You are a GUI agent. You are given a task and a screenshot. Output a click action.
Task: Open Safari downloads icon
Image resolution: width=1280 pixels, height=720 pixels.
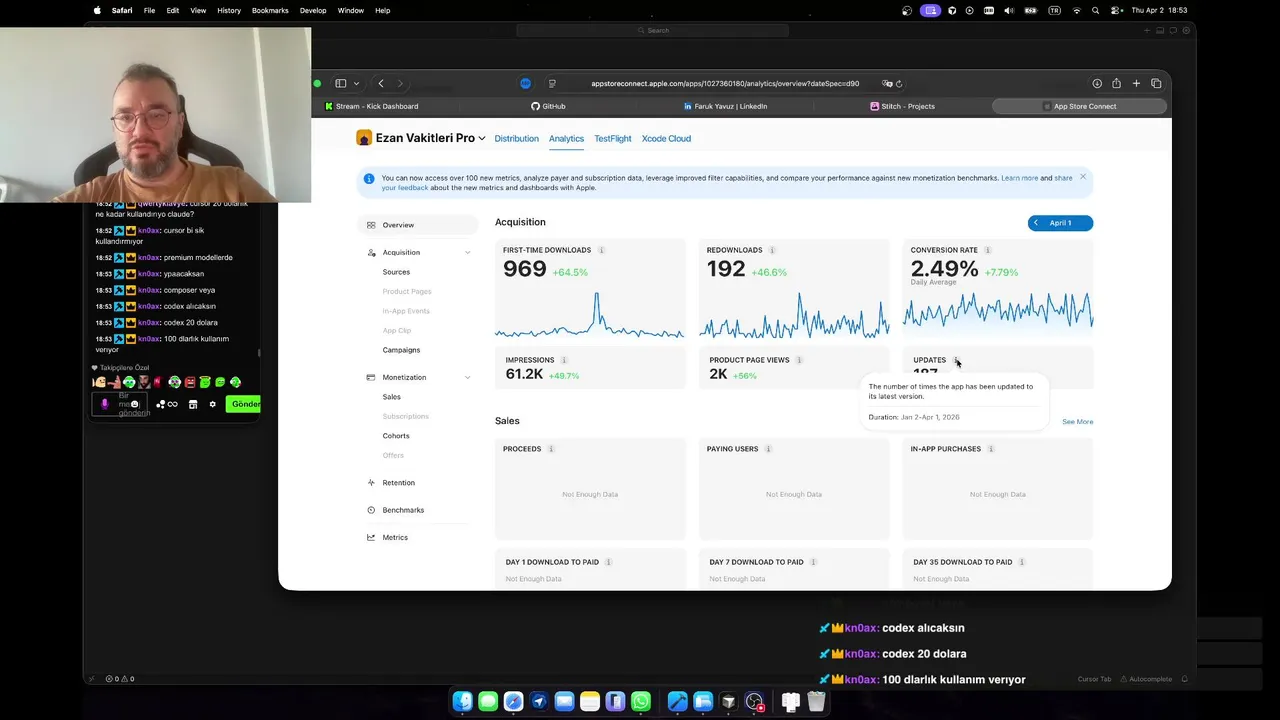(x=1097, y=84)
